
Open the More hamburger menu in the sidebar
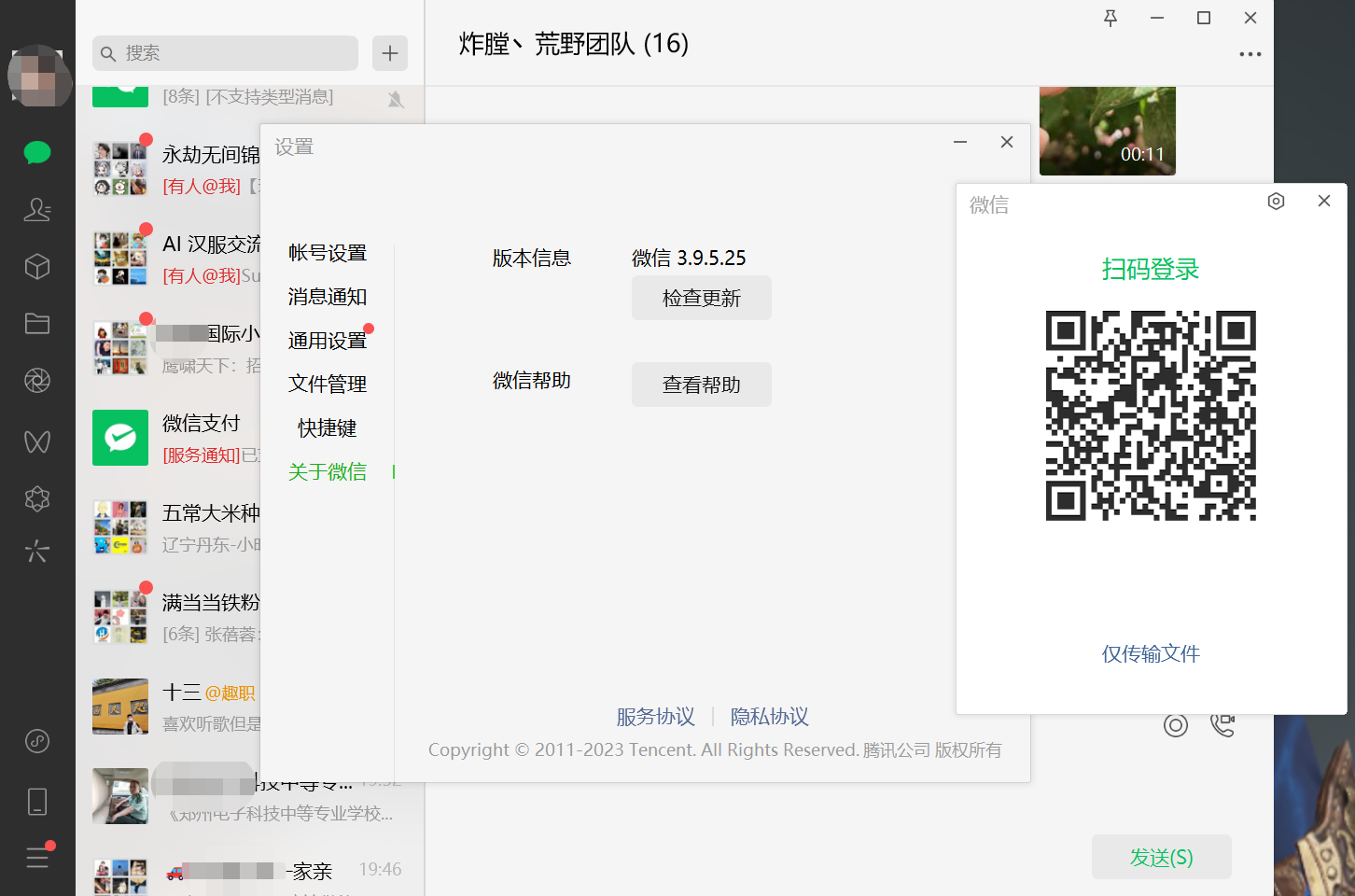pyautogui.click(x=37, y=859)
